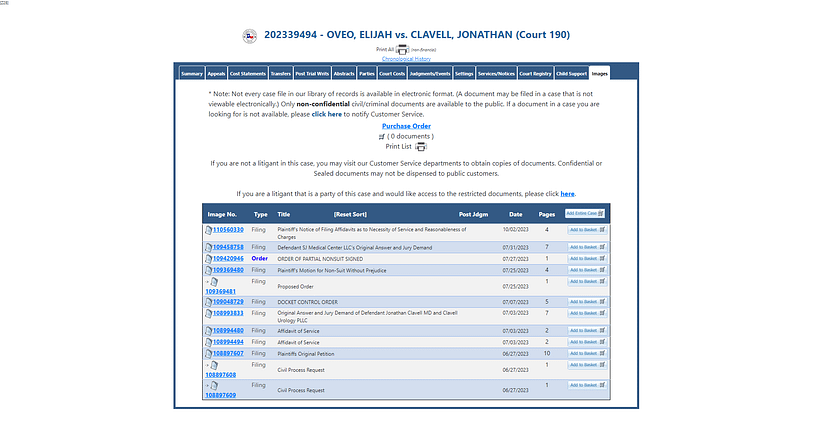Viewport: 819px width, 434px height.
Task: Open the Services/Notices tab
Action: (x=496, y=74)
